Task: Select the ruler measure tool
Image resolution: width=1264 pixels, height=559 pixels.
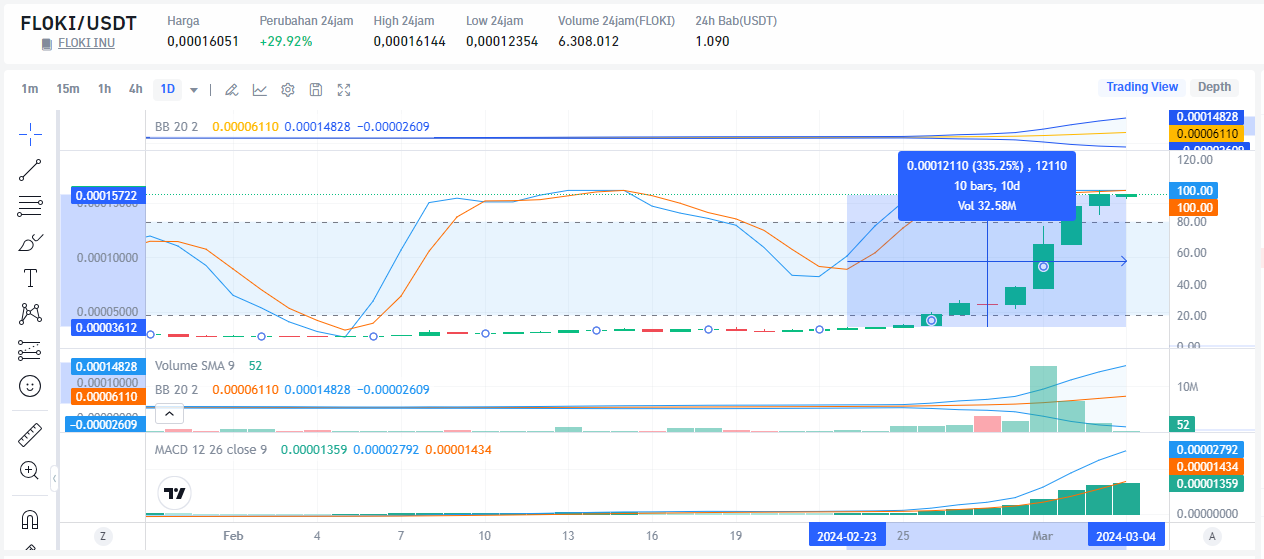Action: point(30,435)
